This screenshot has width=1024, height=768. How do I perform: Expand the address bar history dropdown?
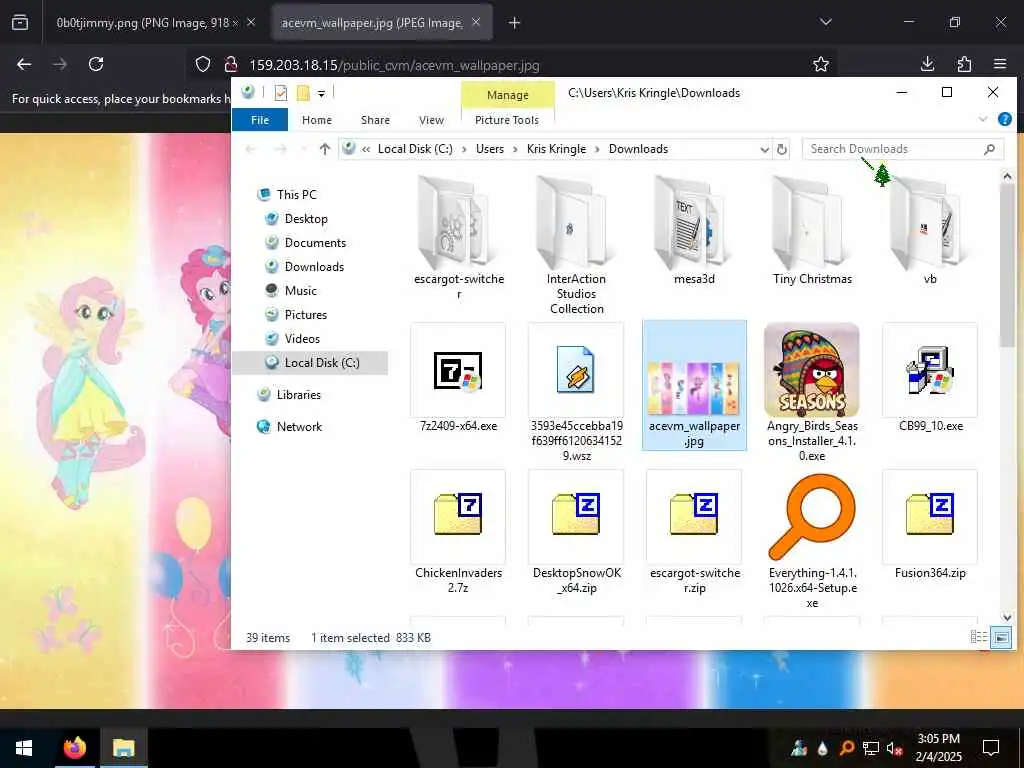[x=764, y=150]
